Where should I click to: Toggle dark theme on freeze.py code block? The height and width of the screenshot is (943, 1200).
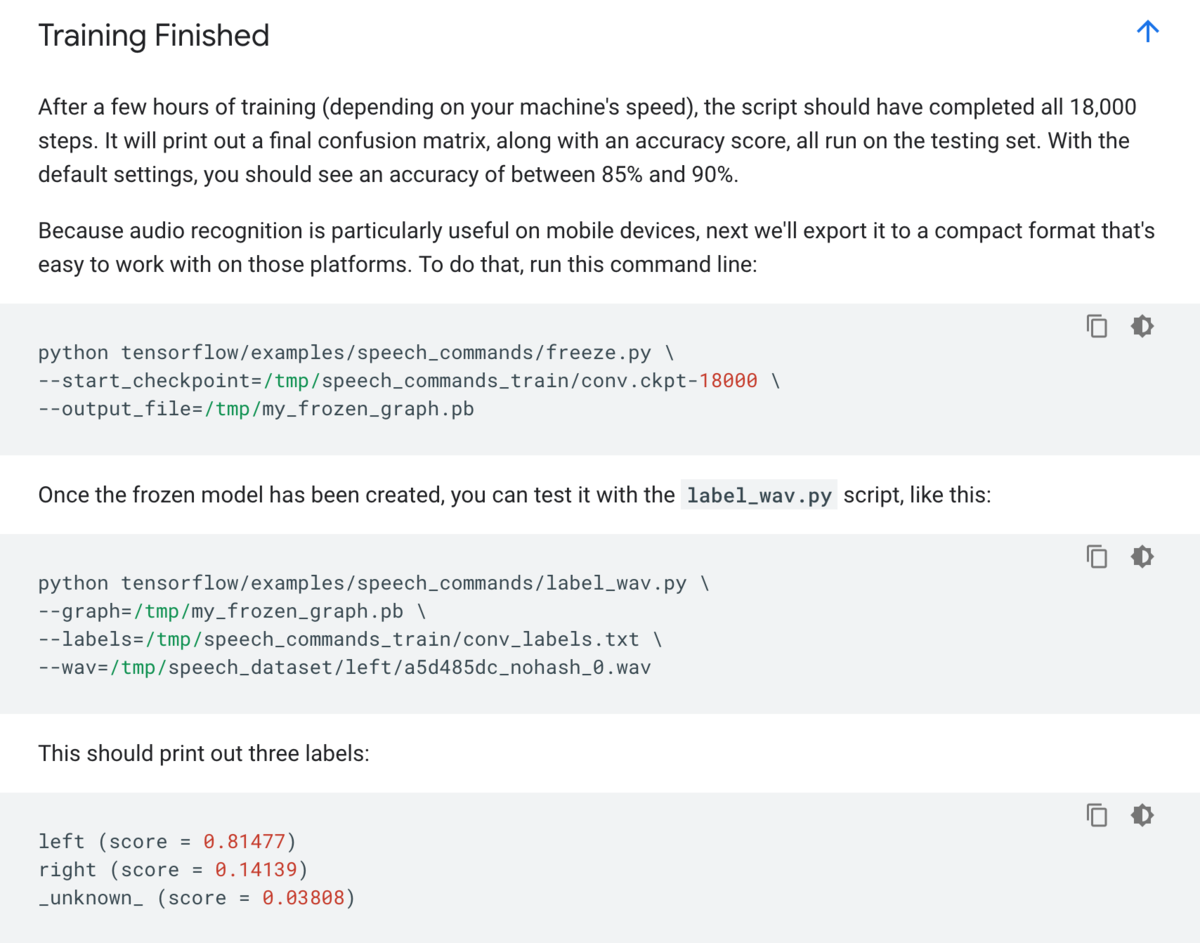1142,327
